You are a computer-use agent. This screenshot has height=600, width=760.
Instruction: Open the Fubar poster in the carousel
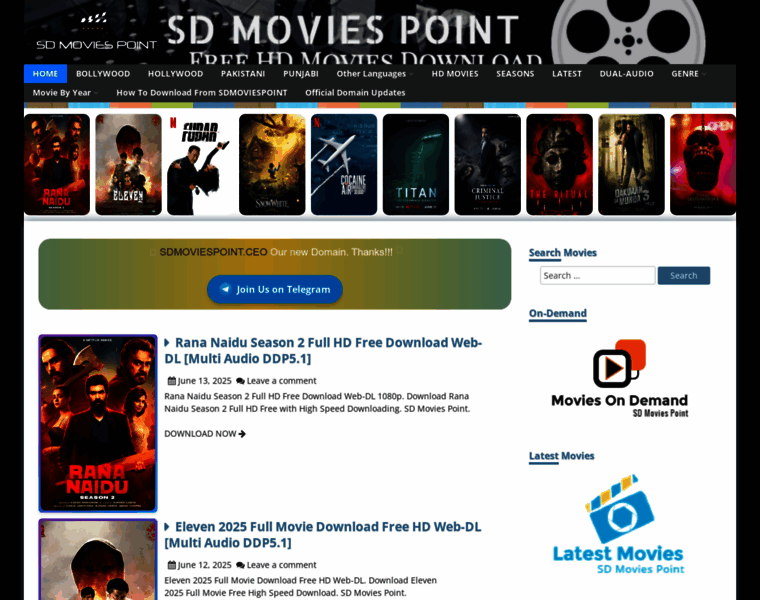pos(200,164)
